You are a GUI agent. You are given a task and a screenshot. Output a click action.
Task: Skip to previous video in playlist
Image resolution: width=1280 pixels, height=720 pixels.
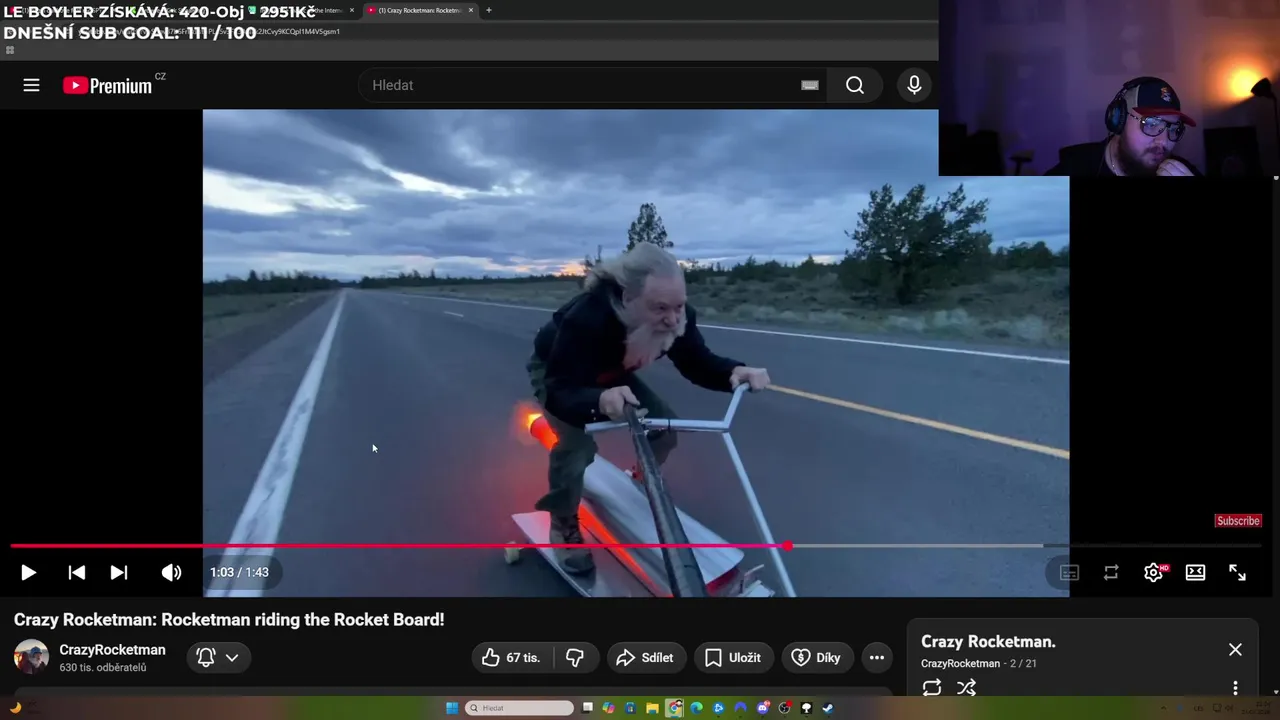pos(76,572)
